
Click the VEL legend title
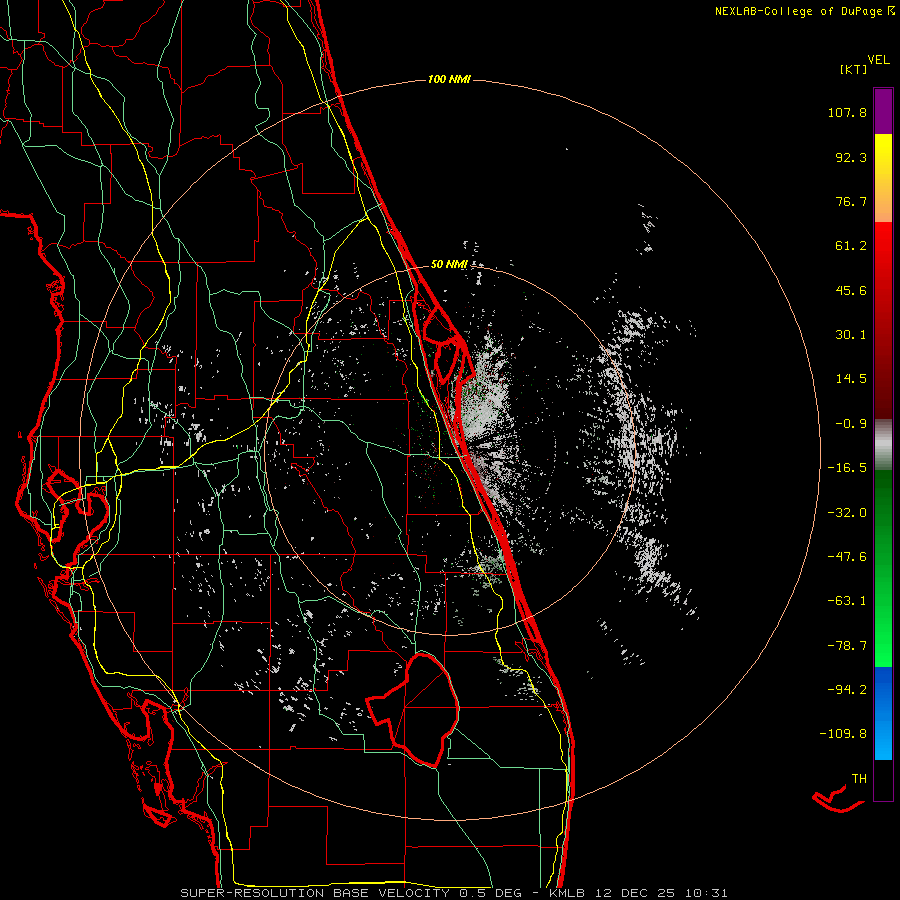[878, 60]
